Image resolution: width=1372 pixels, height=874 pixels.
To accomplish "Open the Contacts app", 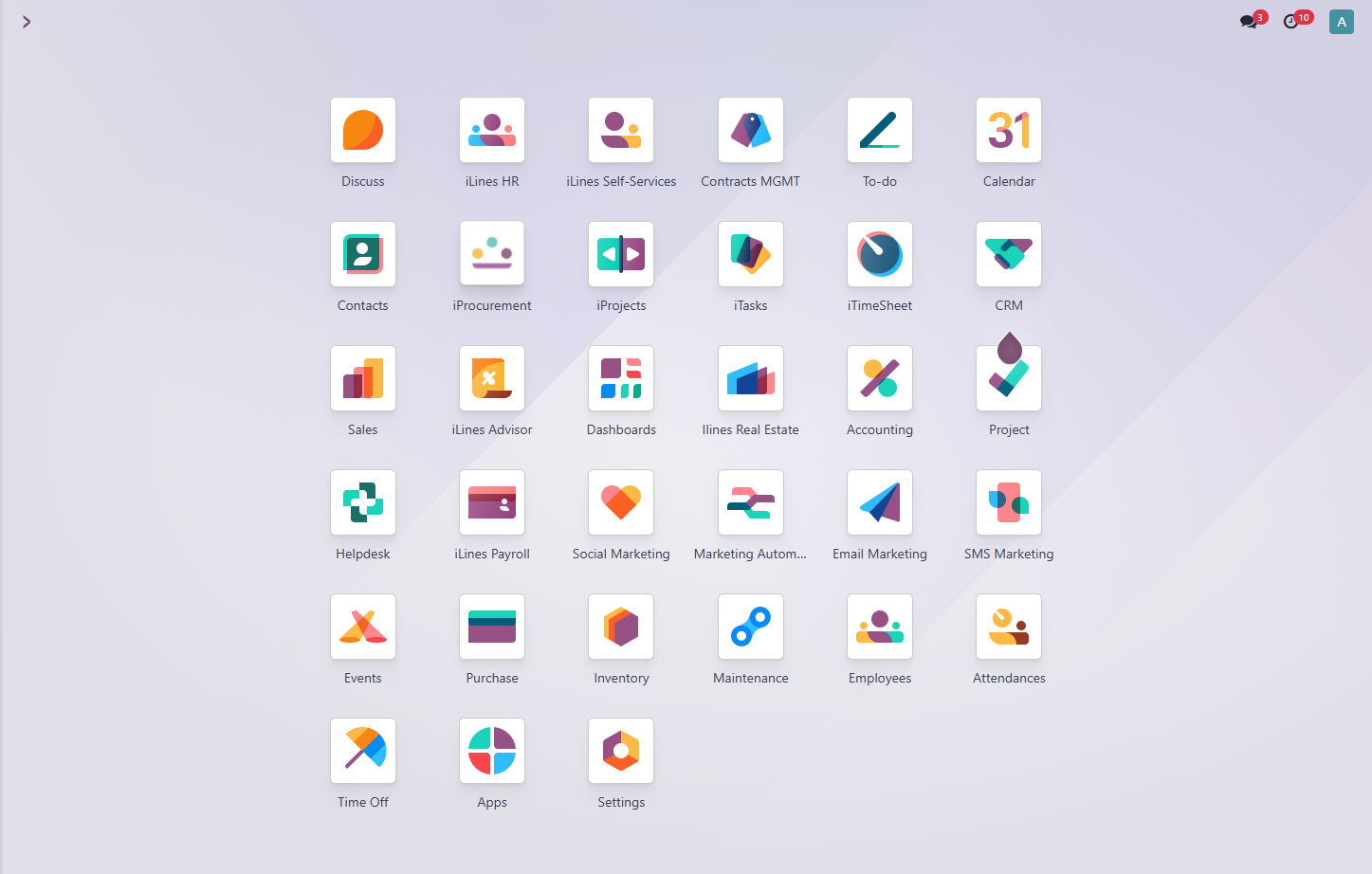I will (x=363, y=254).
